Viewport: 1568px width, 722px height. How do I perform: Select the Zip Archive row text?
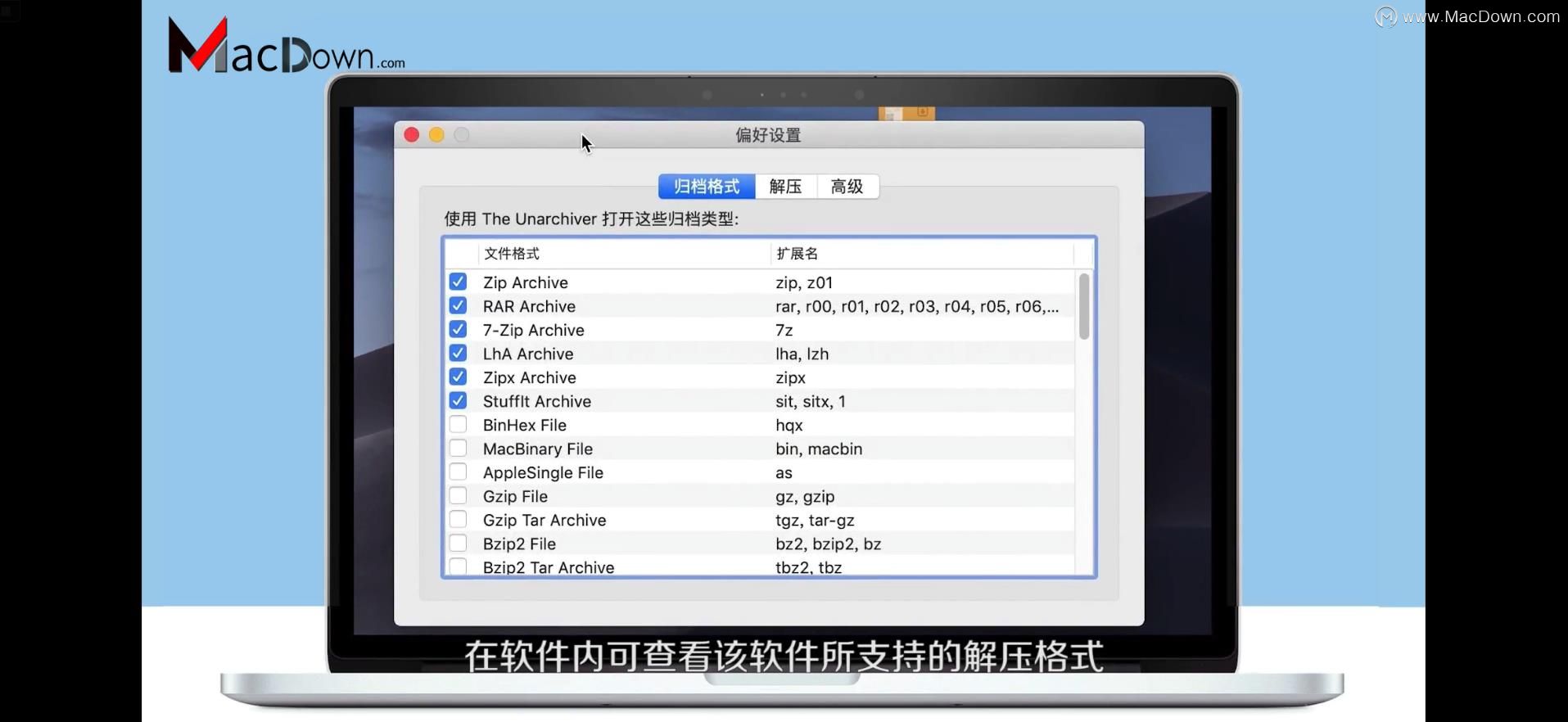click(x=526, y=282)
